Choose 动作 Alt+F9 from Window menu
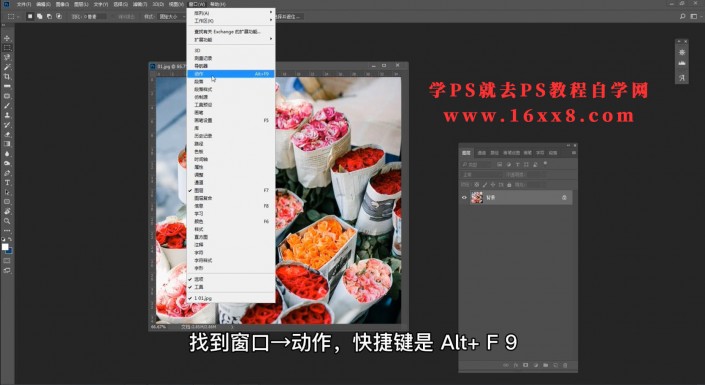 click(230, 74)
